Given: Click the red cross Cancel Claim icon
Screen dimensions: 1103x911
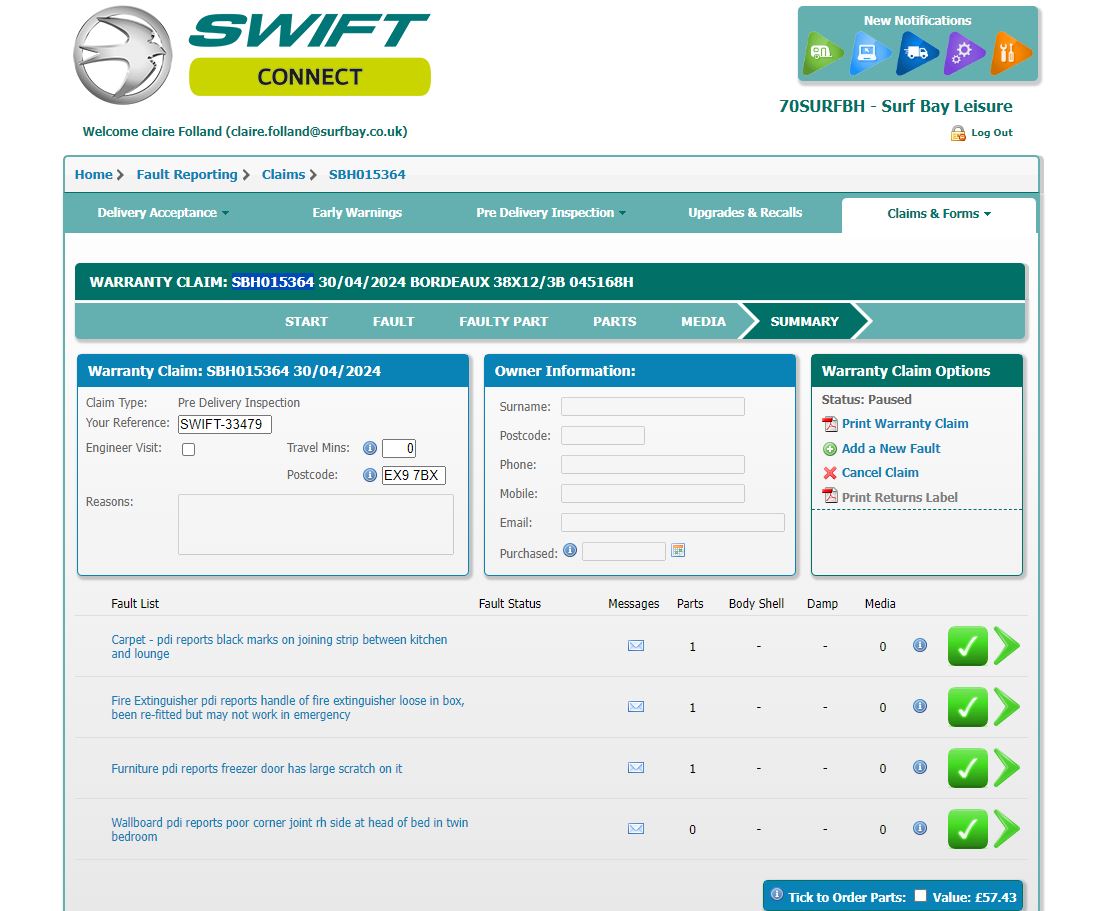Looking at the screenshot, I should pos(830,473).
